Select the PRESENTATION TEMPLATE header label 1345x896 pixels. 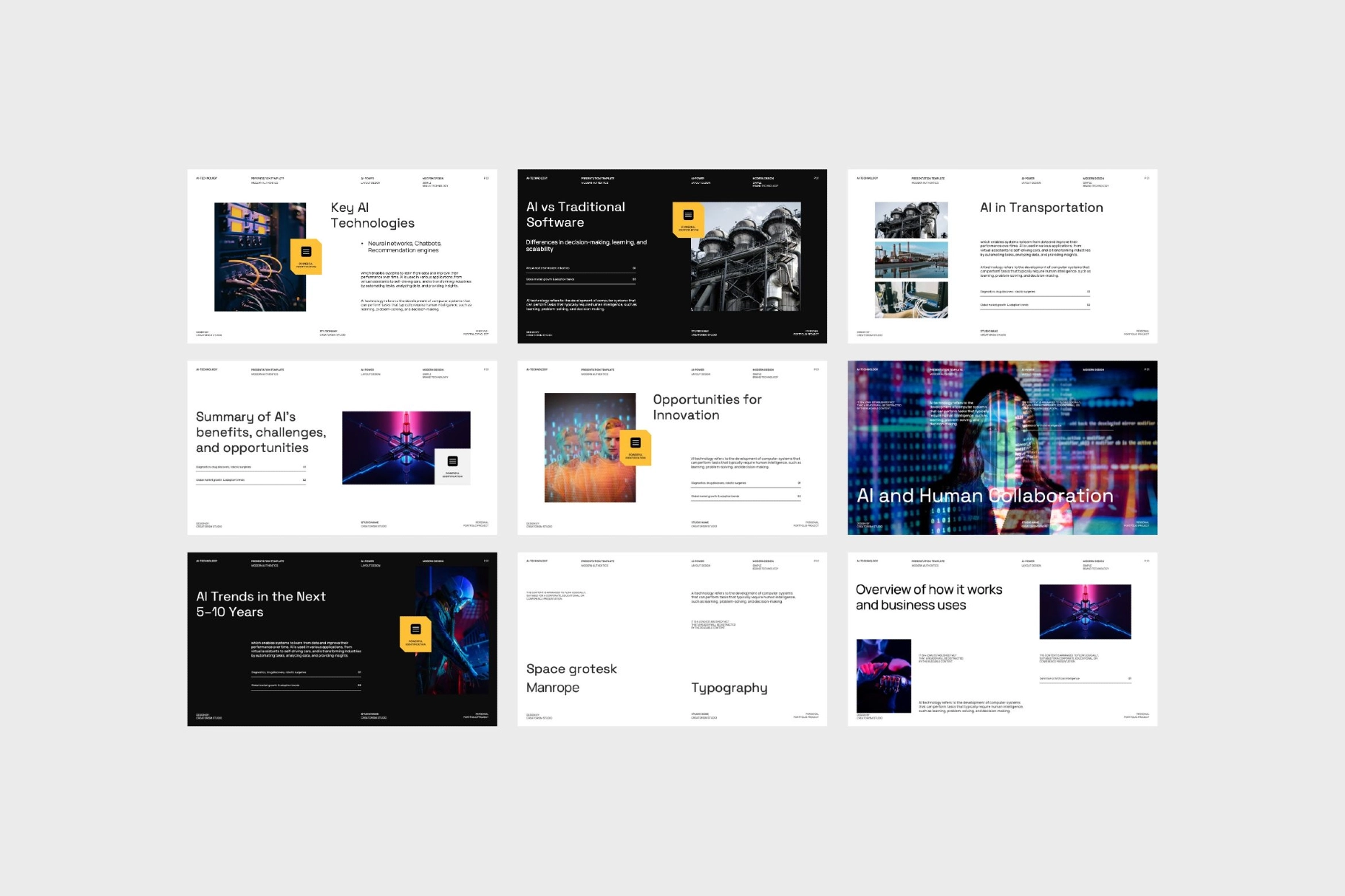[x=268, y=179]
